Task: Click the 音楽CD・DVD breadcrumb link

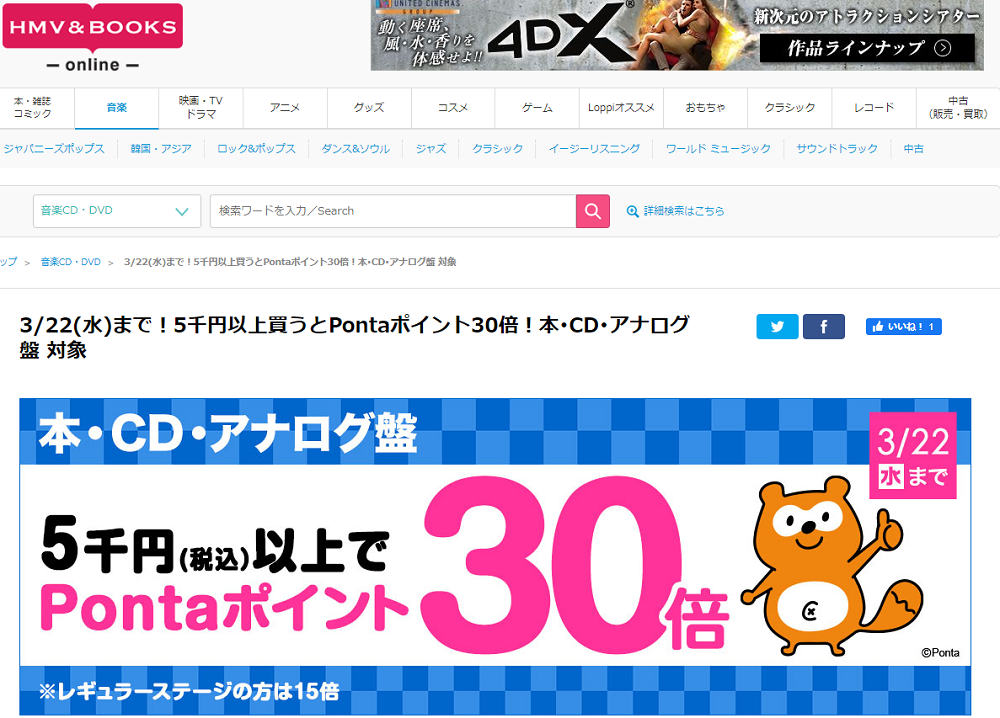Action: click(71, 262)
